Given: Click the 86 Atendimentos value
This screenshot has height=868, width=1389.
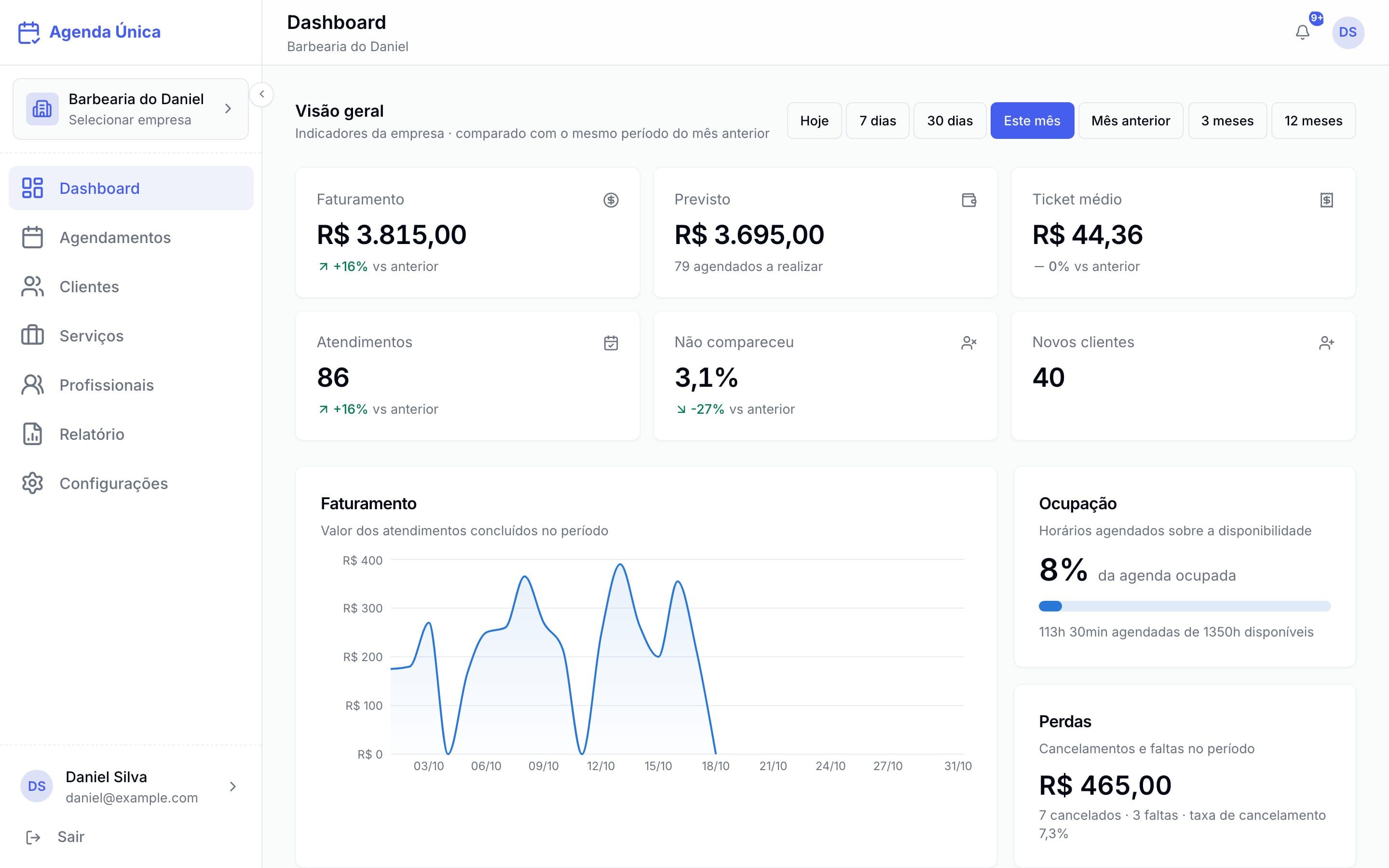Looking at the screenshot, I should 333,377.
